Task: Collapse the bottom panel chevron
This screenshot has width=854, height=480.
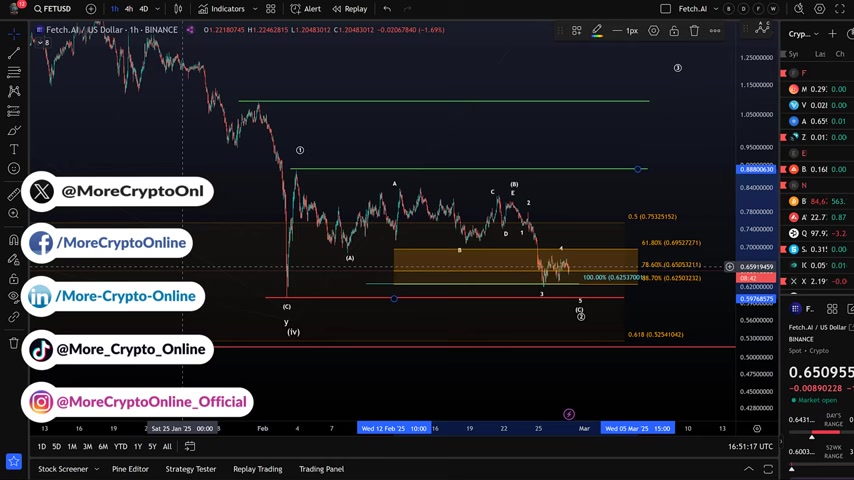Action: [749, 469]
